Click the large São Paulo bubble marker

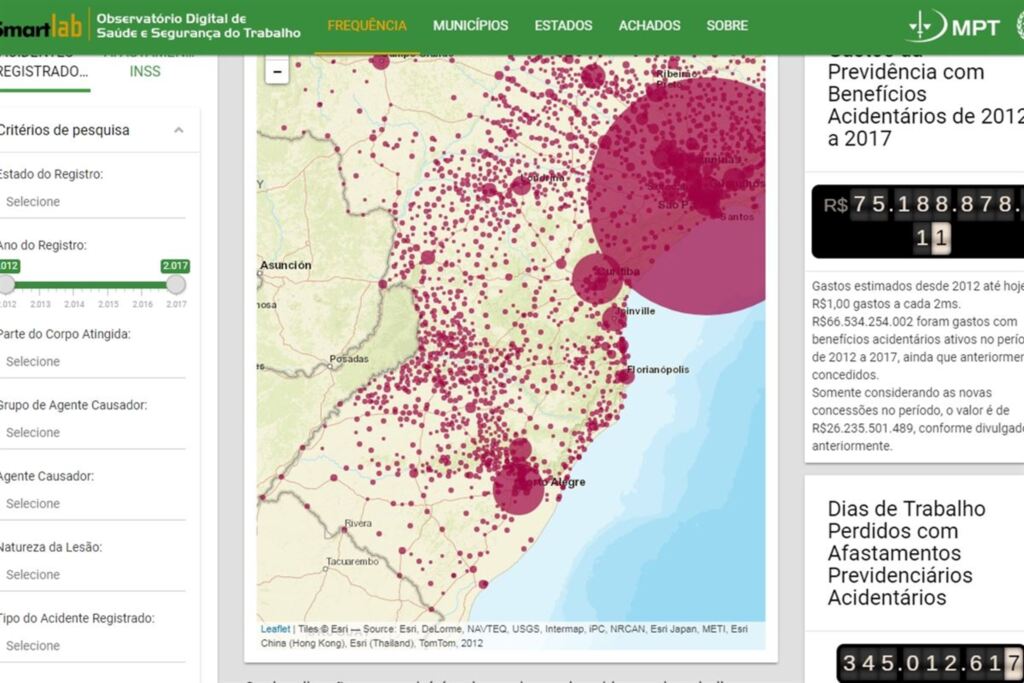pyautogui.click(x=682, y=198)
